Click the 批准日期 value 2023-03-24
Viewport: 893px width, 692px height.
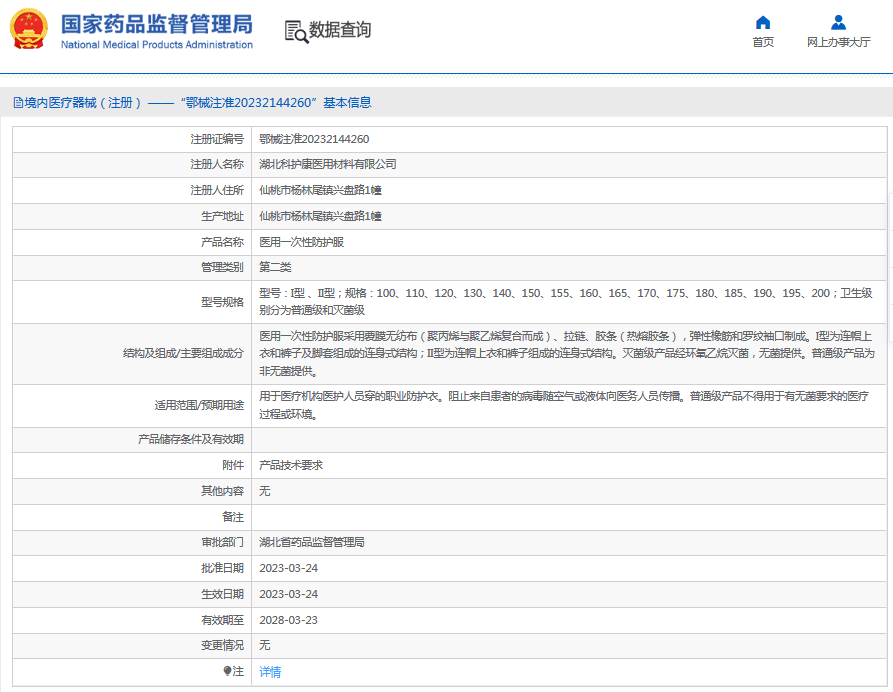[x=289, y=568]
